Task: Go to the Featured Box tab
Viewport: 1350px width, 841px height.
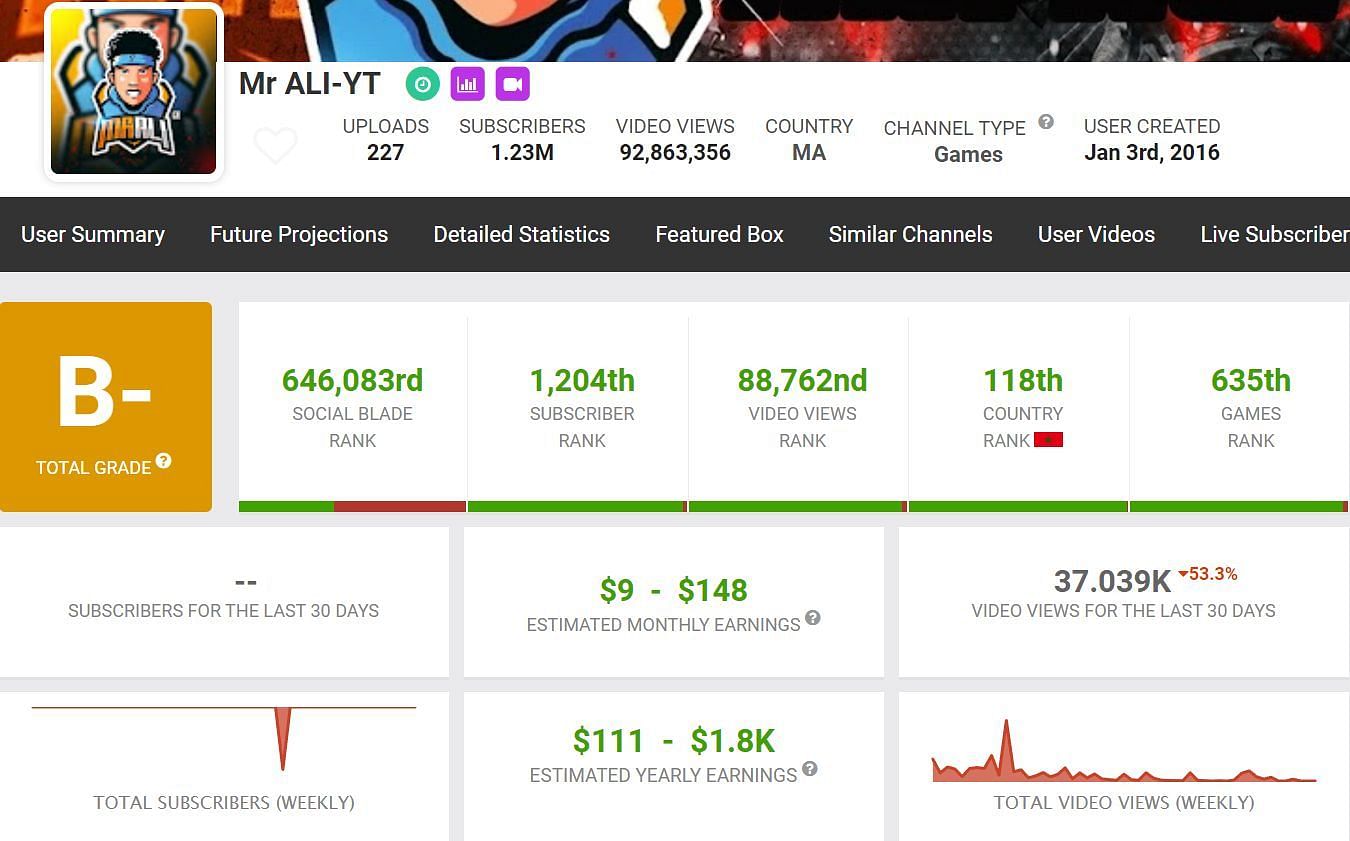Action: tap(719, 234)
